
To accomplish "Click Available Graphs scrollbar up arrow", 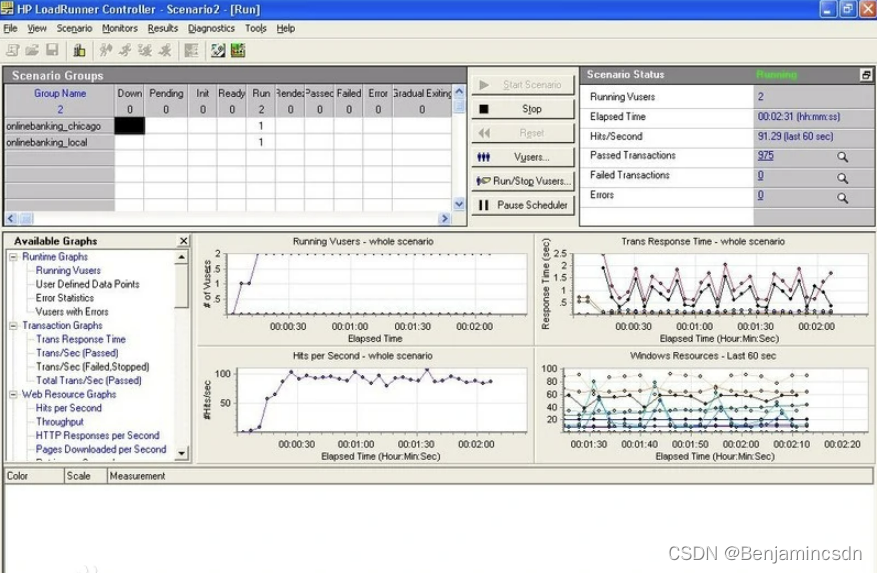I will tap(181, 257).
